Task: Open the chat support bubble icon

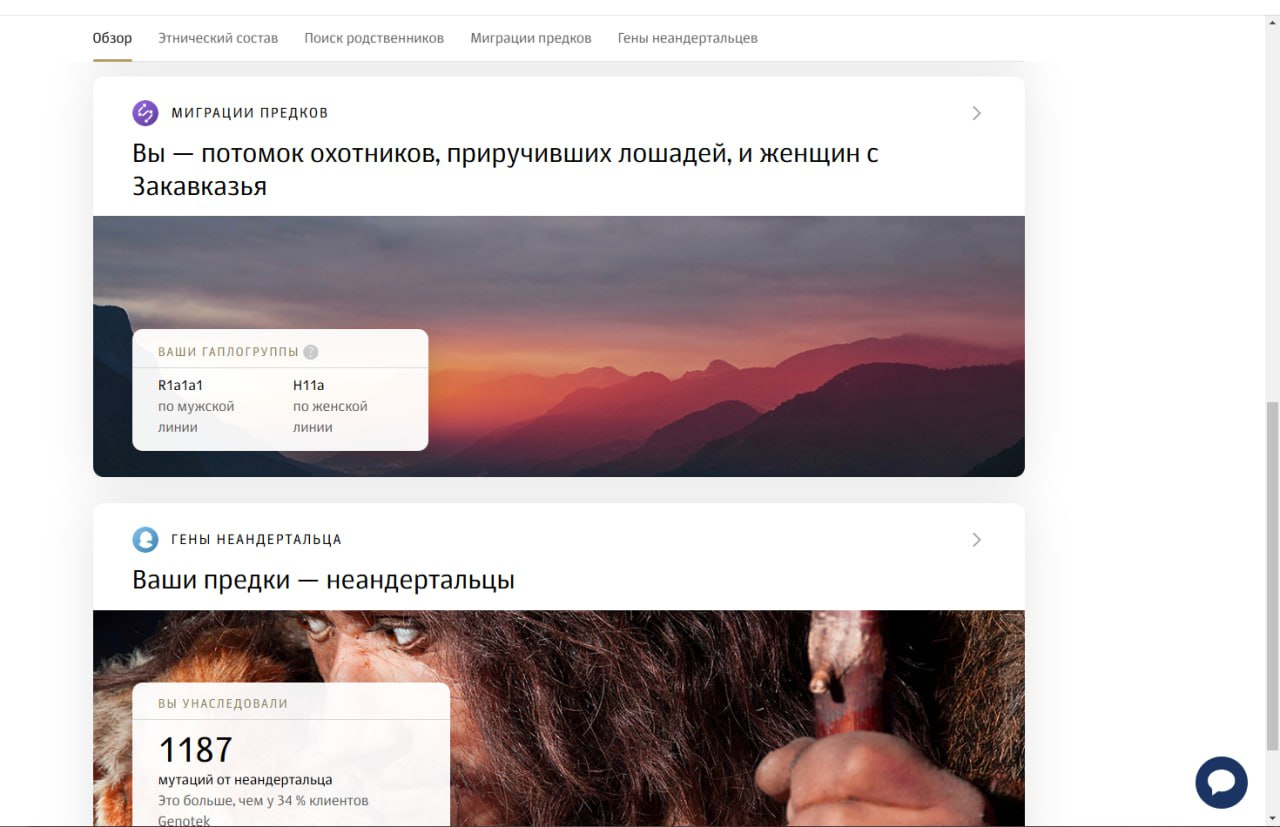Action: click(1221, 782)
